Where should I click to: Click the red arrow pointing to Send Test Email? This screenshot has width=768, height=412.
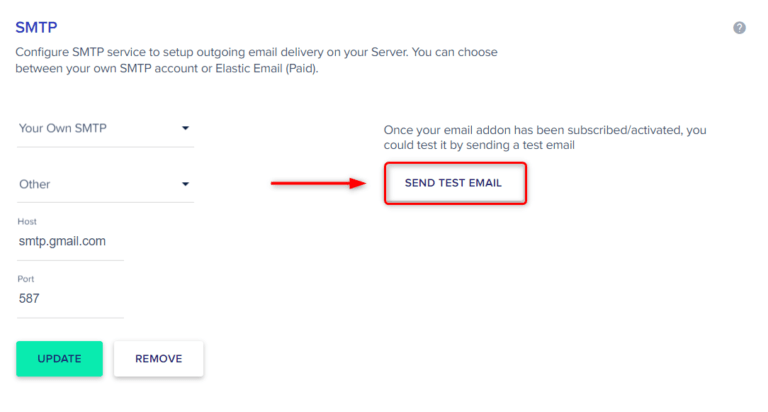point(319,184)
